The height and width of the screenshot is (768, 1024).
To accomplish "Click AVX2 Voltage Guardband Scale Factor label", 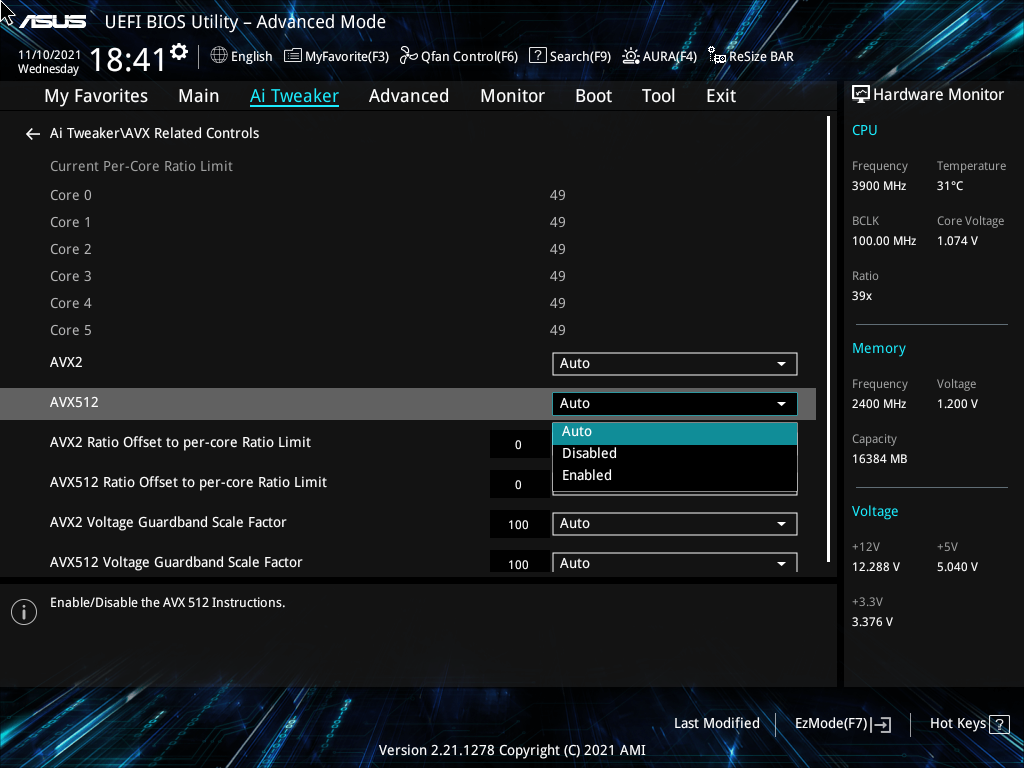I will pos(168,522).
